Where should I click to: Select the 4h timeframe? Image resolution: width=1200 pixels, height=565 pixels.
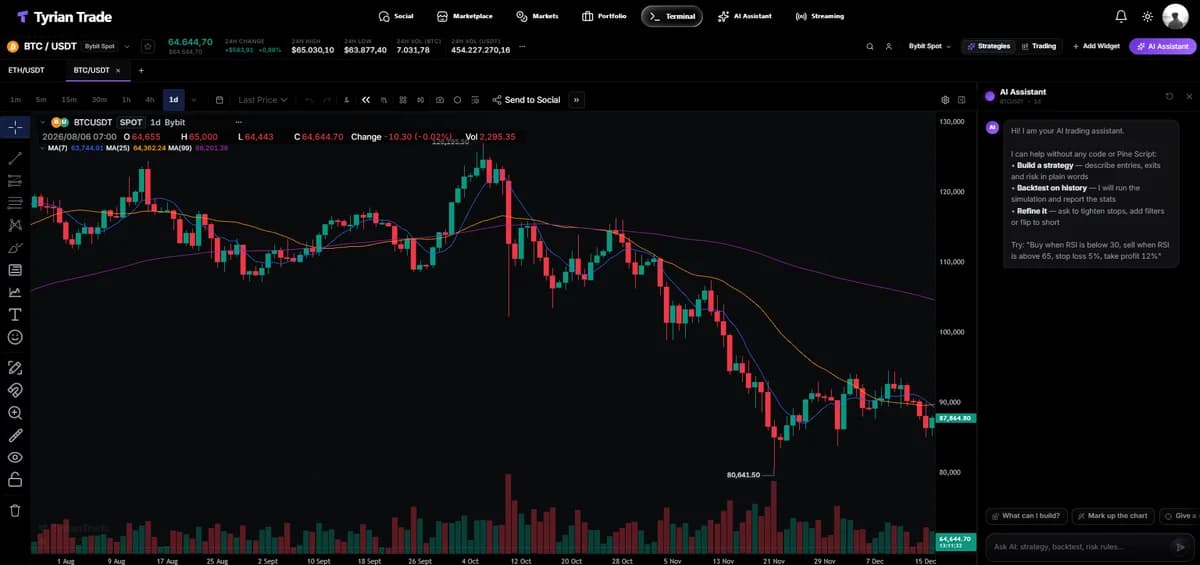coord(149,100)
